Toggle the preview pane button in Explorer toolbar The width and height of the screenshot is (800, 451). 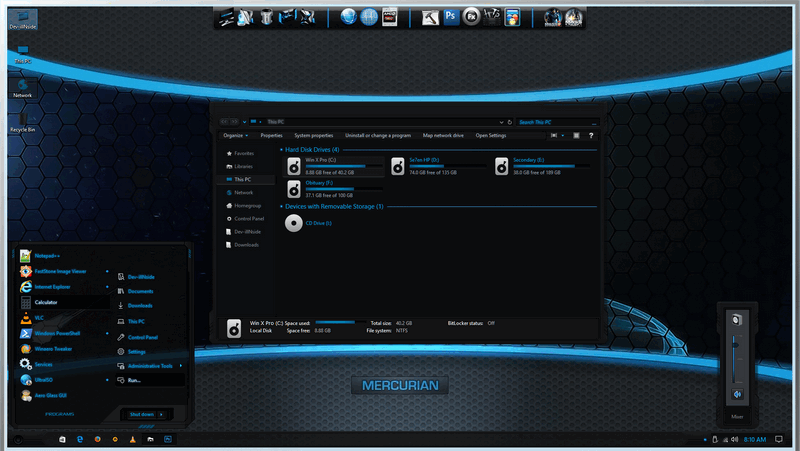(576, 135)
